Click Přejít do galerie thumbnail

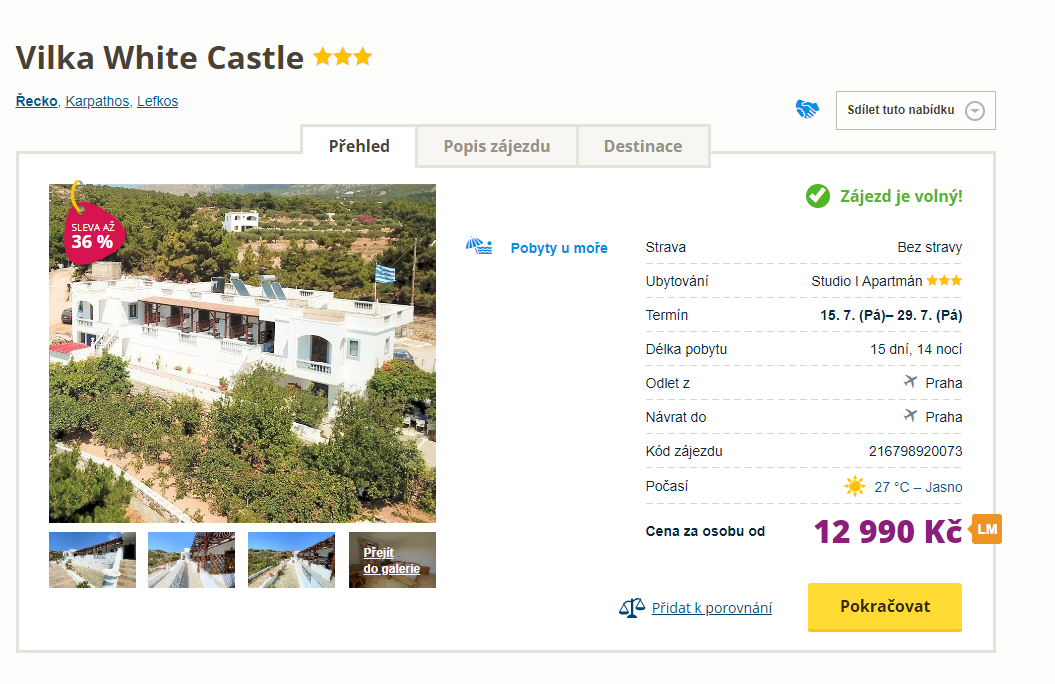coord(392,560)
